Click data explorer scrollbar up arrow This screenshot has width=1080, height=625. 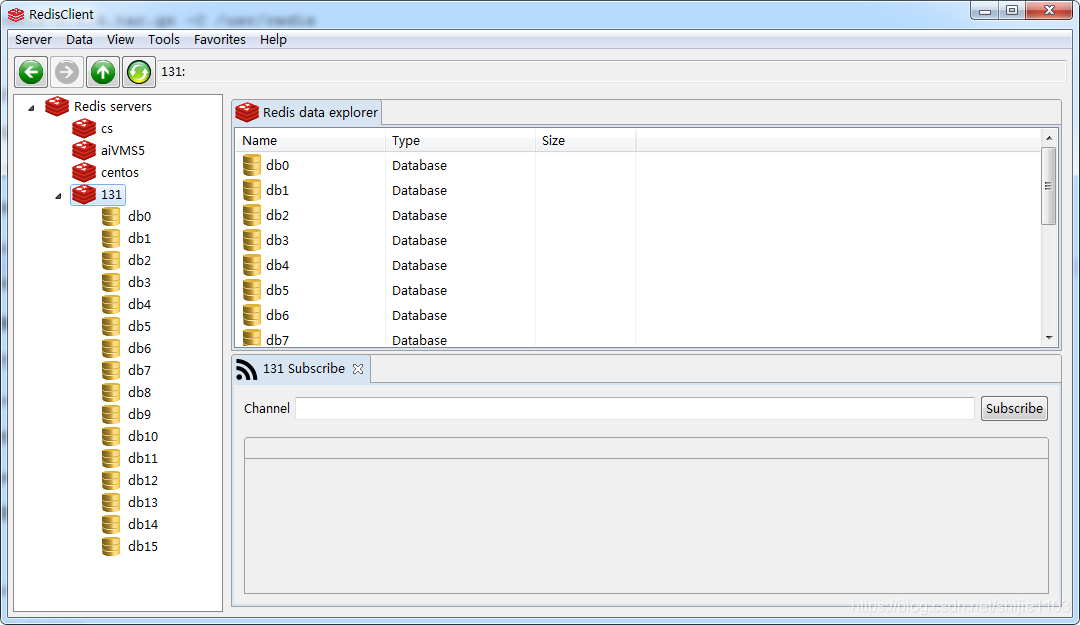click(x=1049, y=138)
